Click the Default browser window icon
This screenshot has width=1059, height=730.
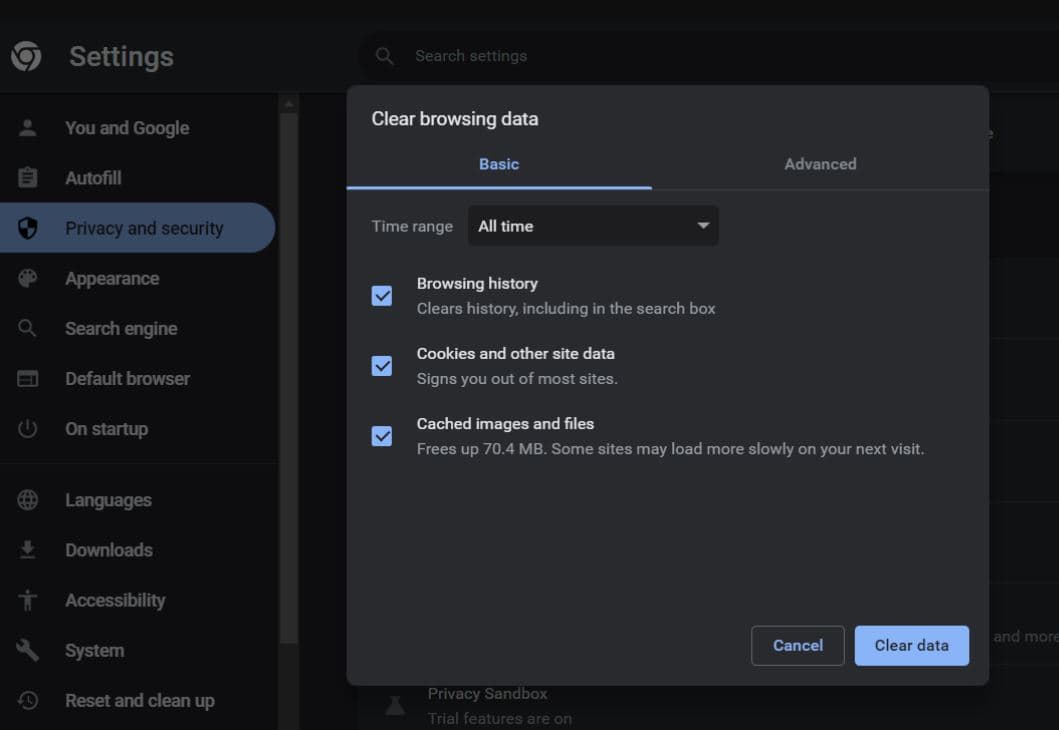(x=28, y=379)
